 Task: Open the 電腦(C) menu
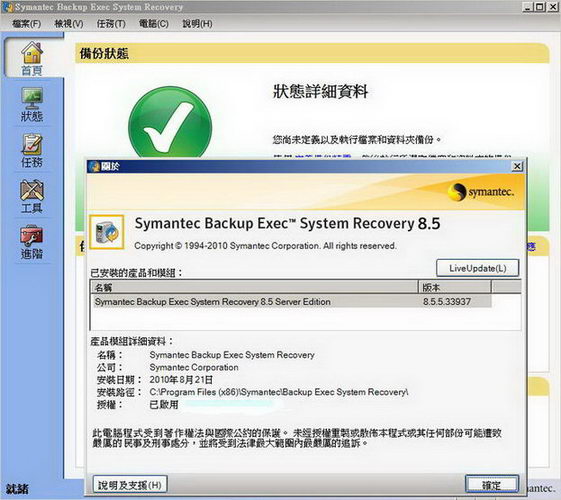tap(154, 24)
